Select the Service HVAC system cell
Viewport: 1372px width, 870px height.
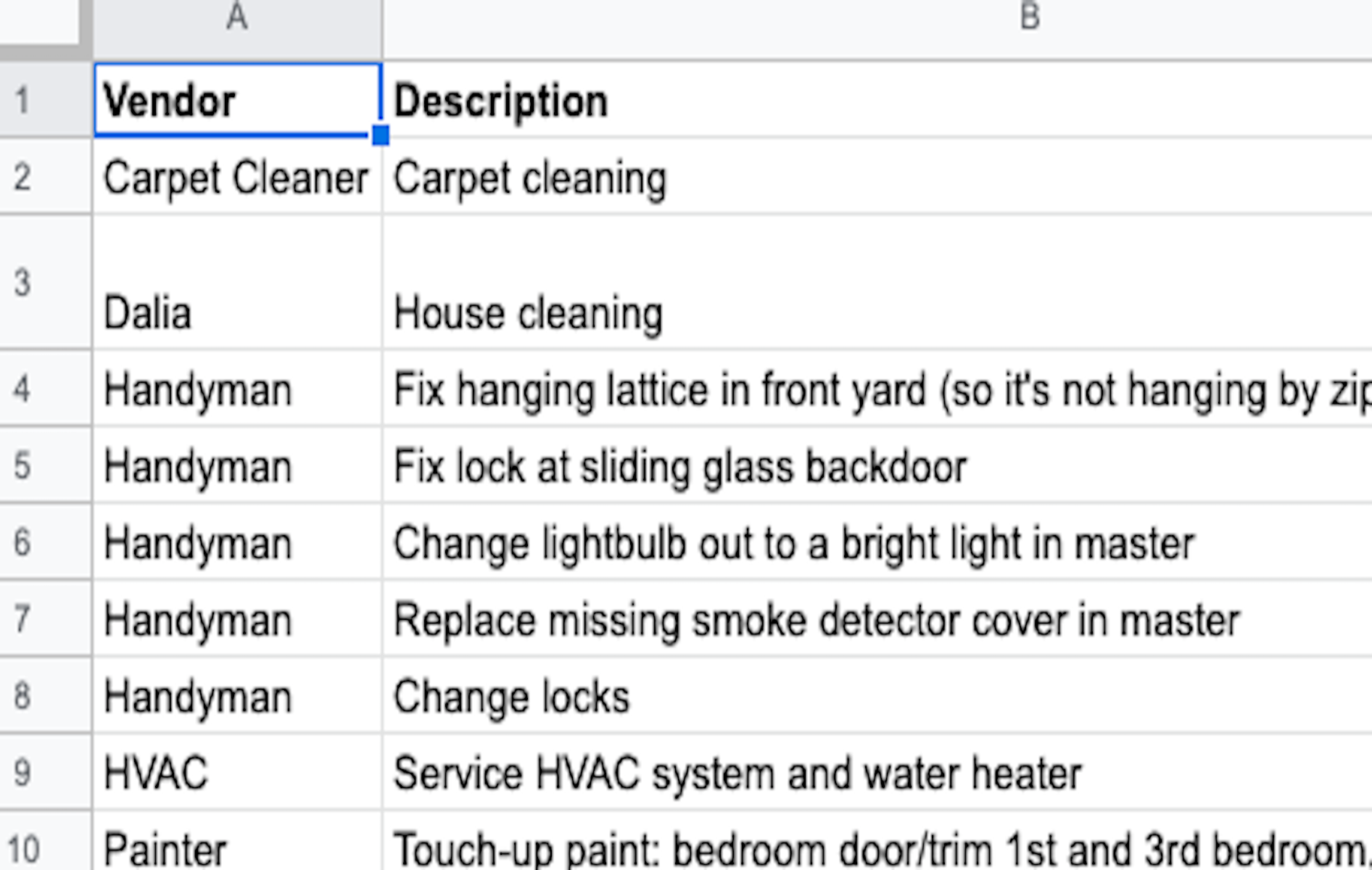[877, 771]
